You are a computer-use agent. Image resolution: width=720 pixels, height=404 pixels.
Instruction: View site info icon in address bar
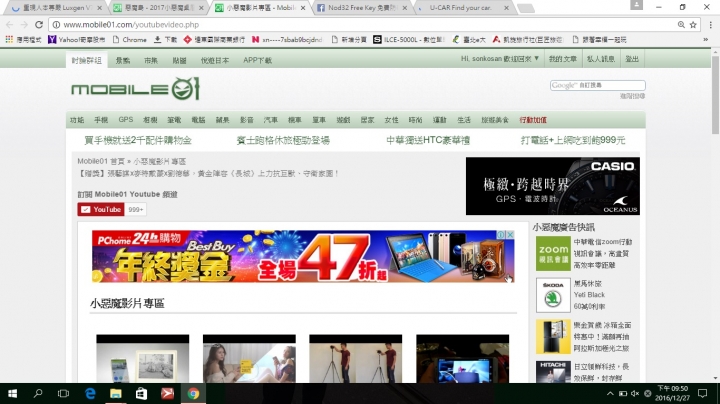click(x=56, y=25)
